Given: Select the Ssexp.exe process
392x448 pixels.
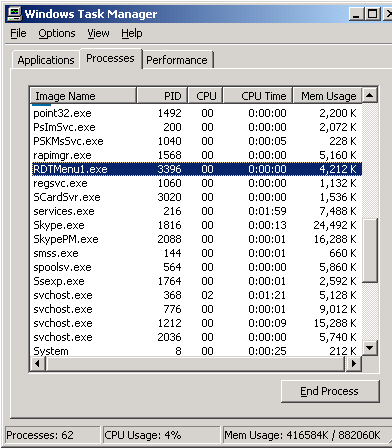Looking at the screenshot, I should pos(196,281).
